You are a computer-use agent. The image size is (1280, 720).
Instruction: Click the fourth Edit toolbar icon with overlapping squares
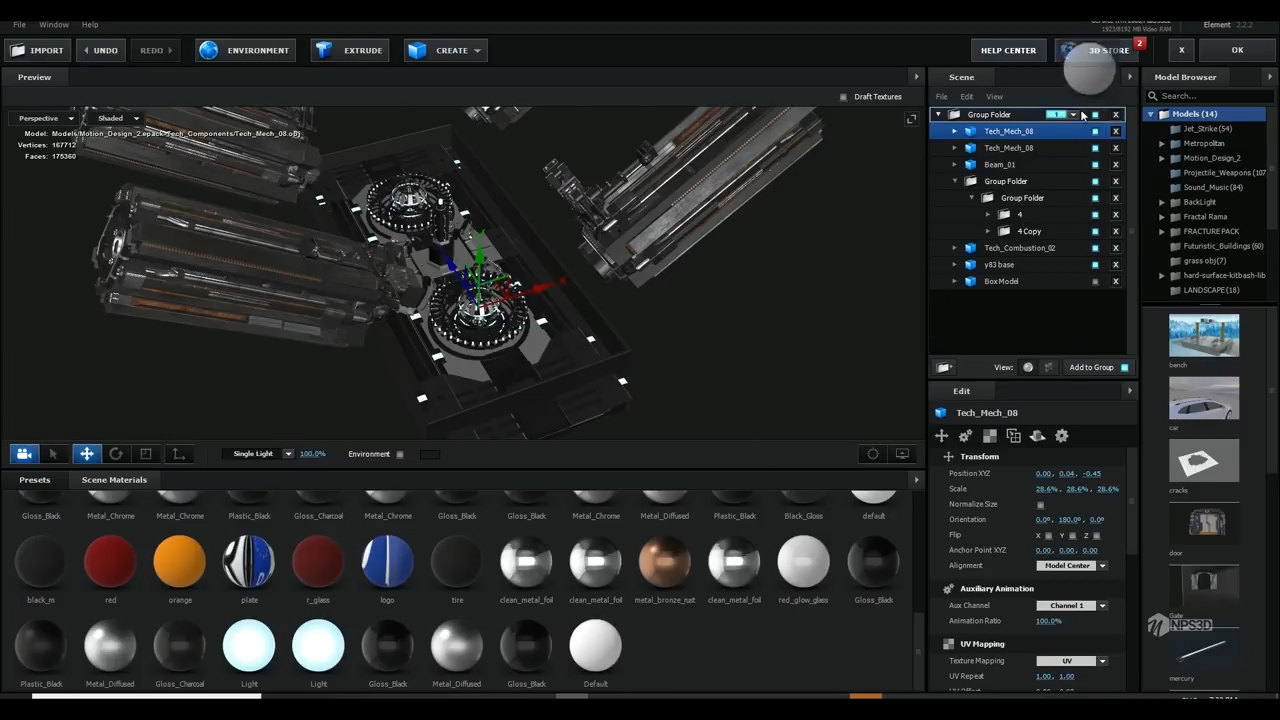(x=1013, y=436)
